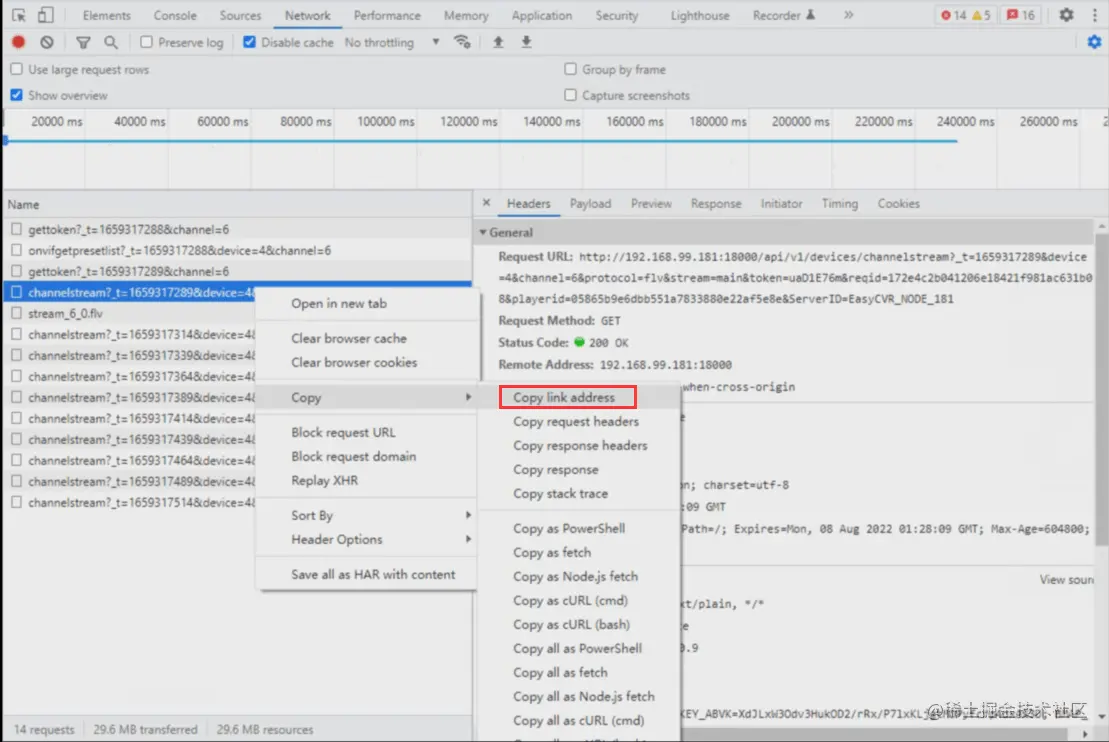This screenshot has height=742, width=1109.
Task: Switch to the Response tab
Action: pos(716,204)
